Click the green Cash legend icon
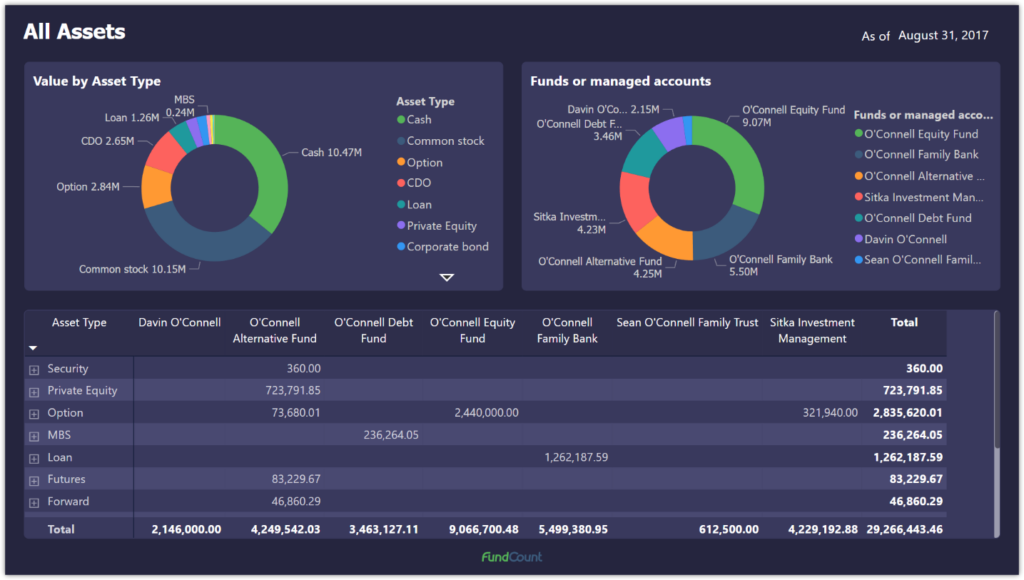Viewport: 1024px width, 580px height. tap(403, 119)
